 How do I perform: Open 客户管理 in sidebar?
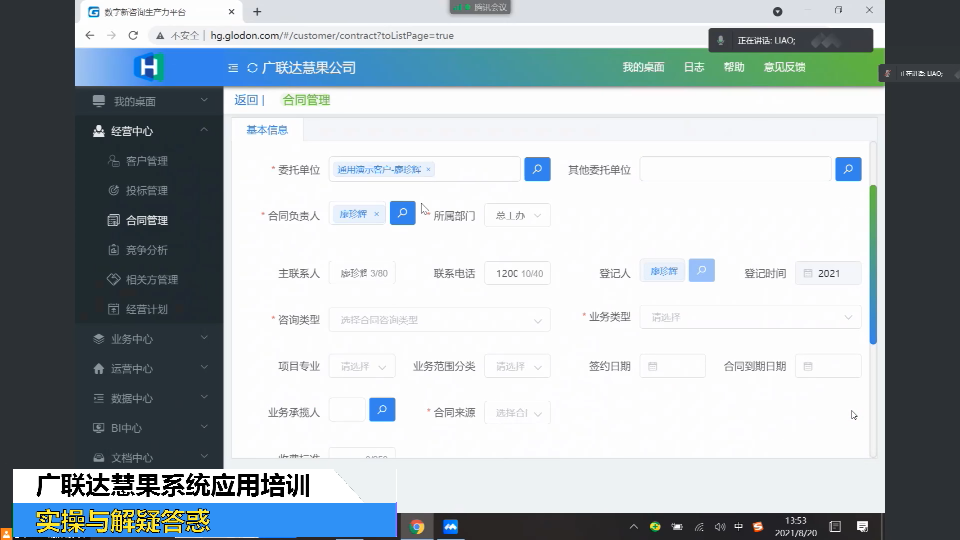click(146, 161)
